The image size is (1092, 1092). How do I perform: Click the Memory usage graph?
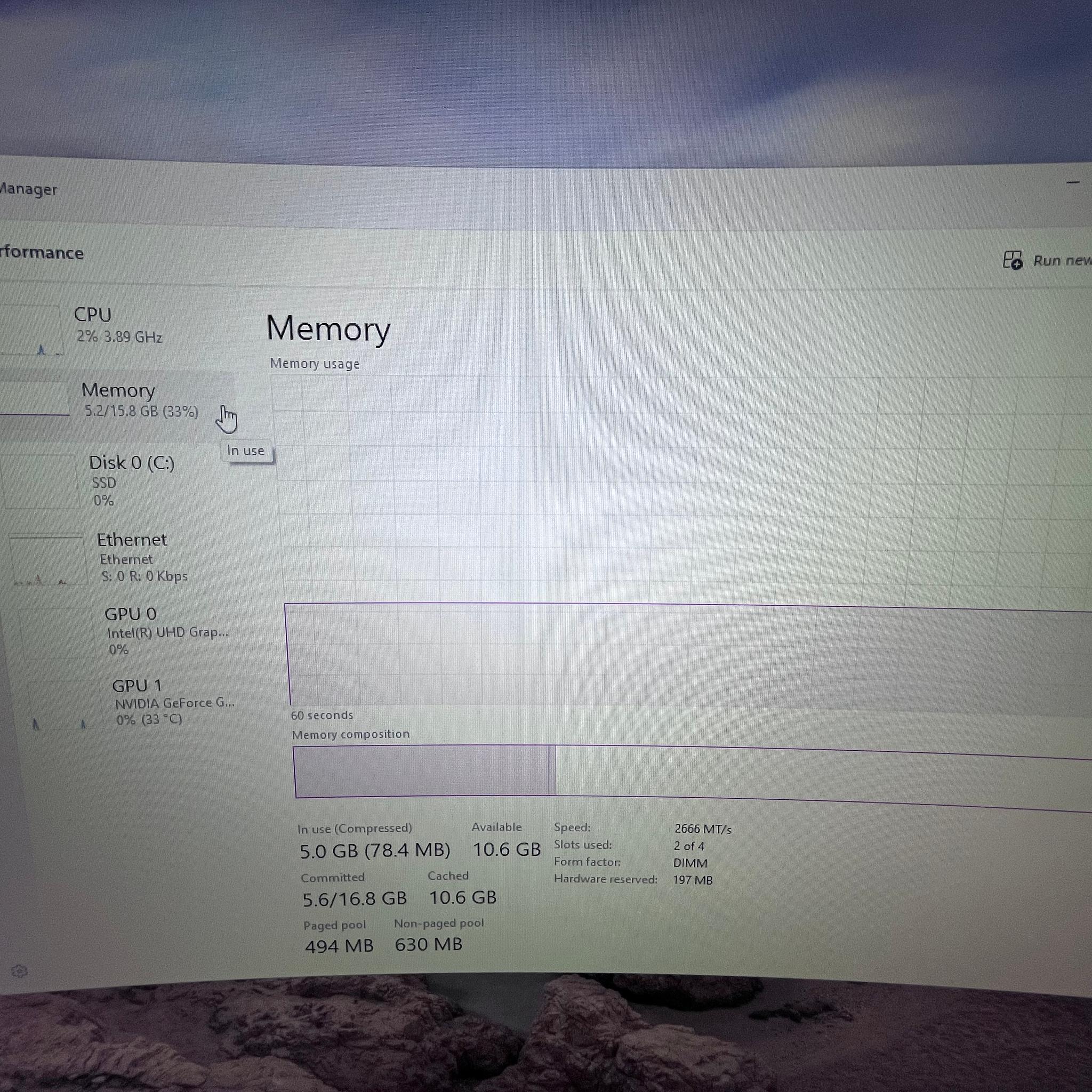tap(681, 545)
